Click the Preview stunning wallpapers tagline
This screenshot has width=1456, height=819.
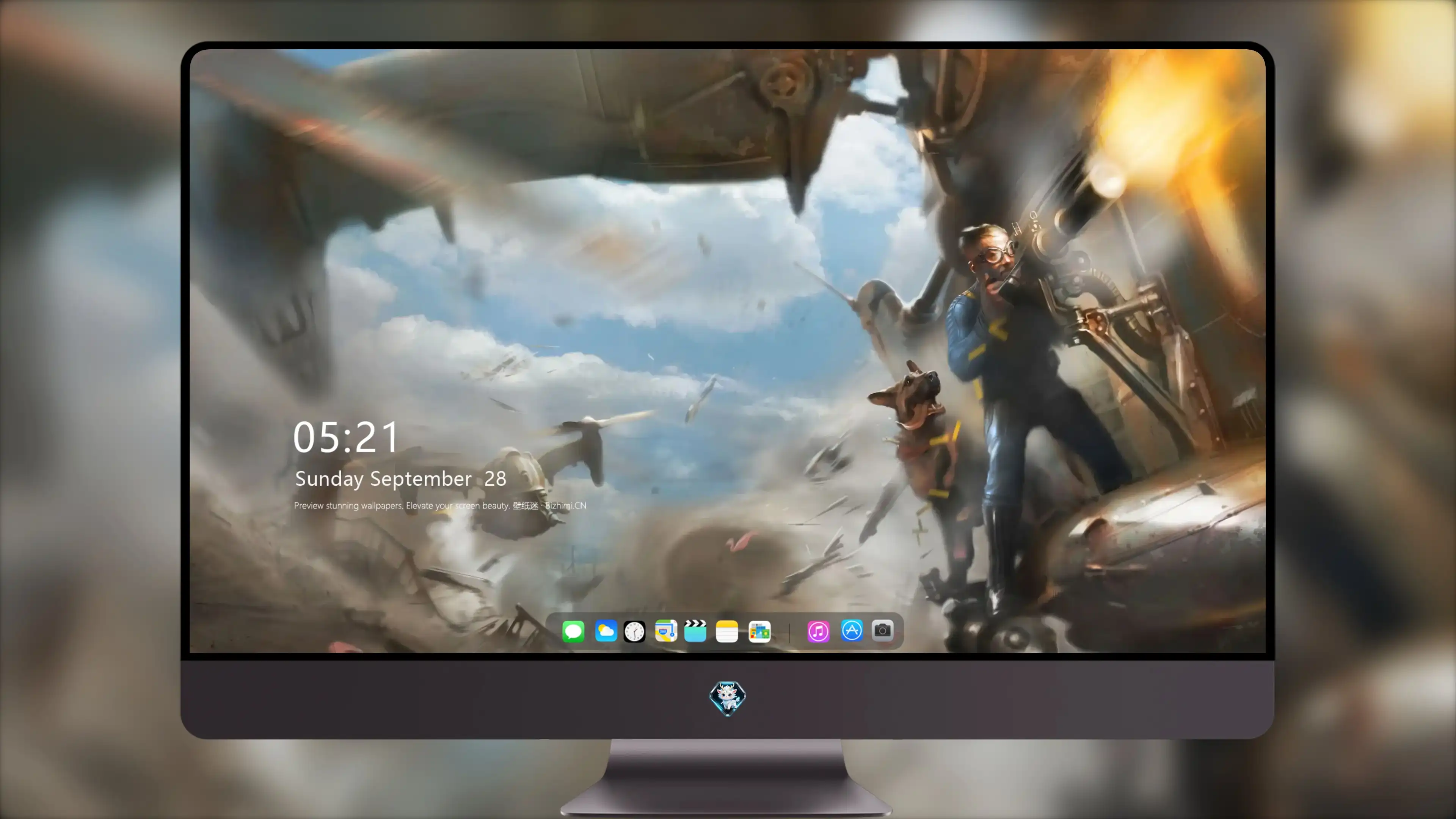[x=440, y=505]
